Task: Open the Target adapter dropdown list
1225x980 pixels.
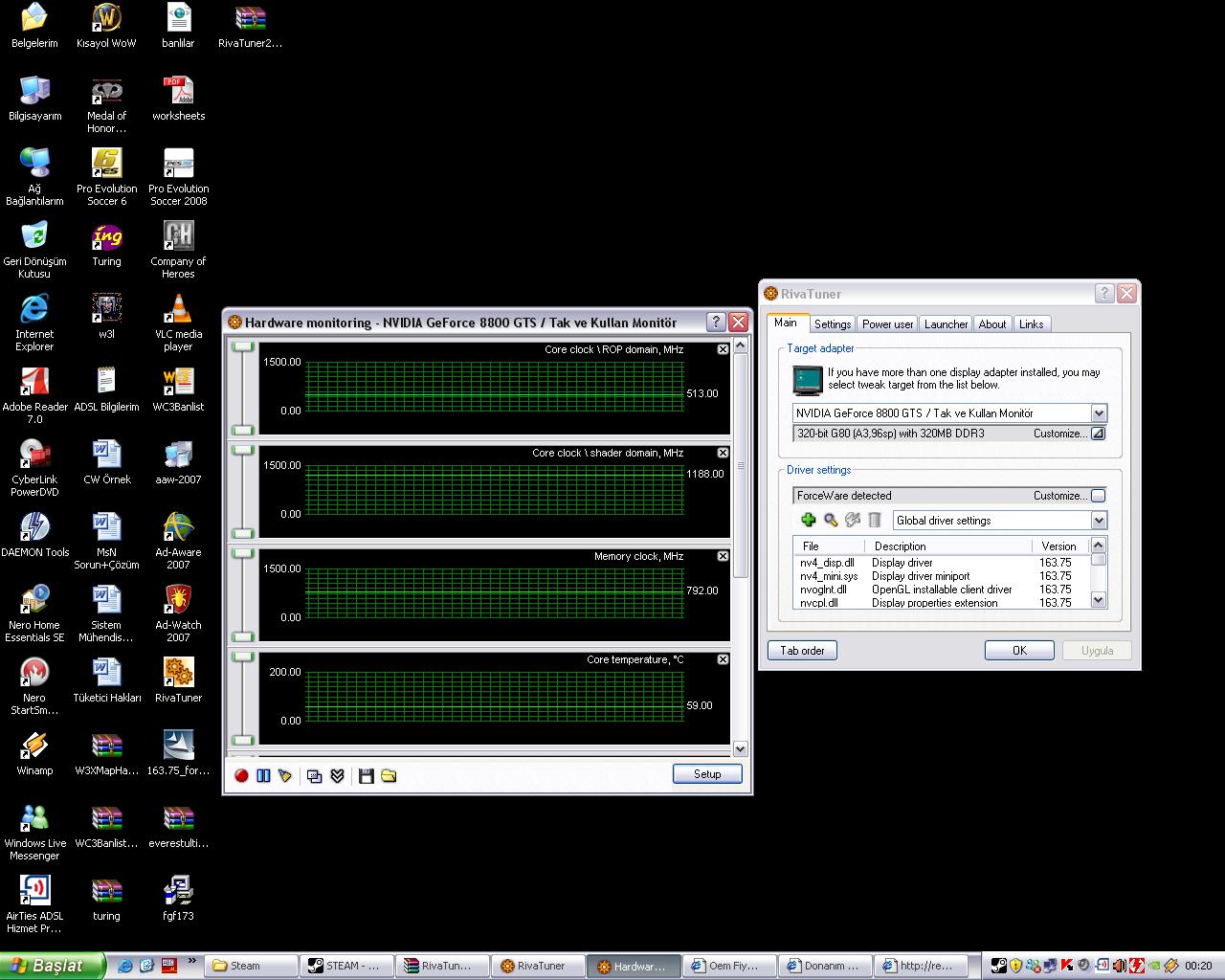Action: tap(1099, 413)
